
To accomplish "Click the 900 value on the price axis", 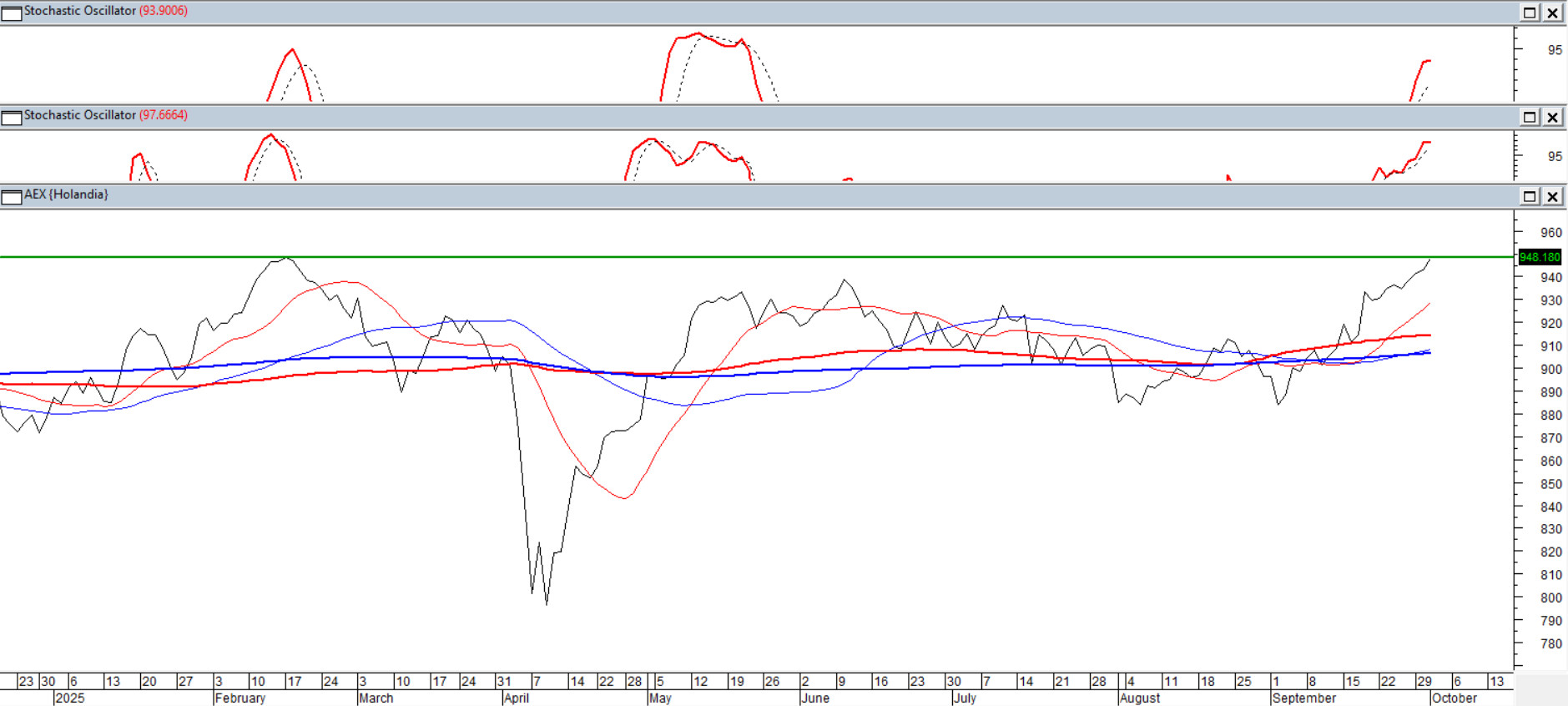I will (x=1550, y=369).
